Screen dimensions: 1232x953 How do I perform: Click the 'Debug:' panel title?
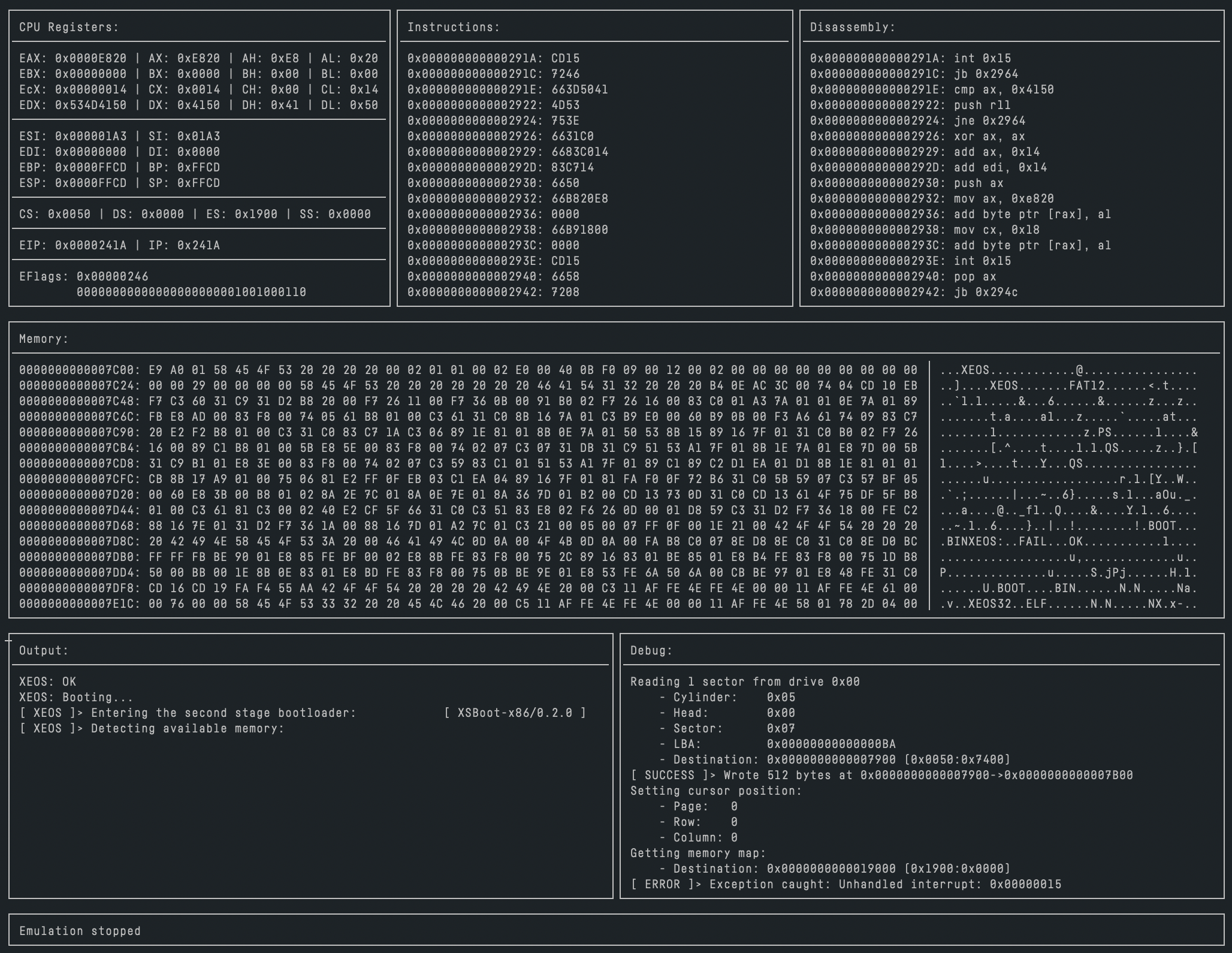pos(651,651)
